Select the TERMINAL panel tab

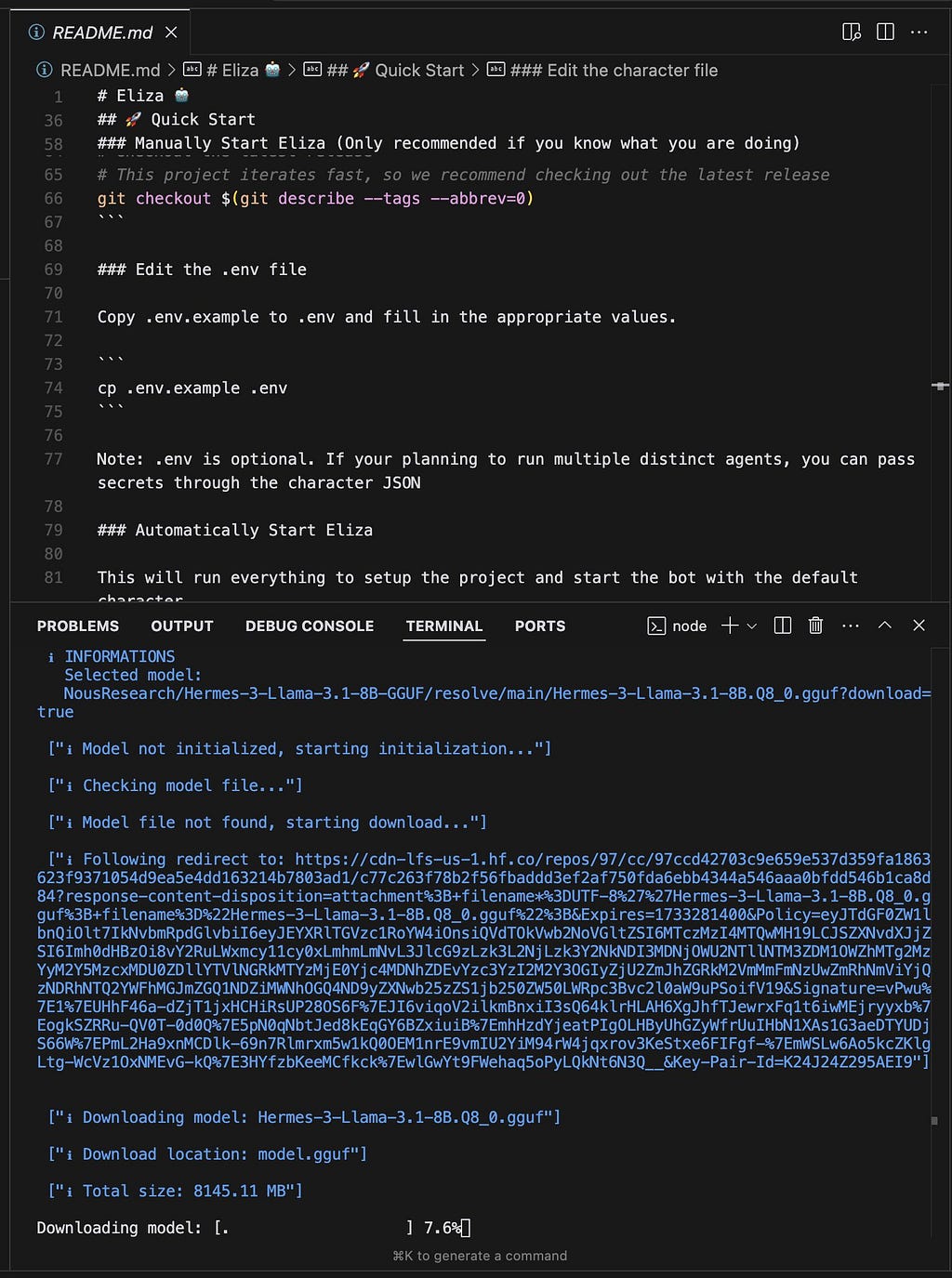click(444, 626)
